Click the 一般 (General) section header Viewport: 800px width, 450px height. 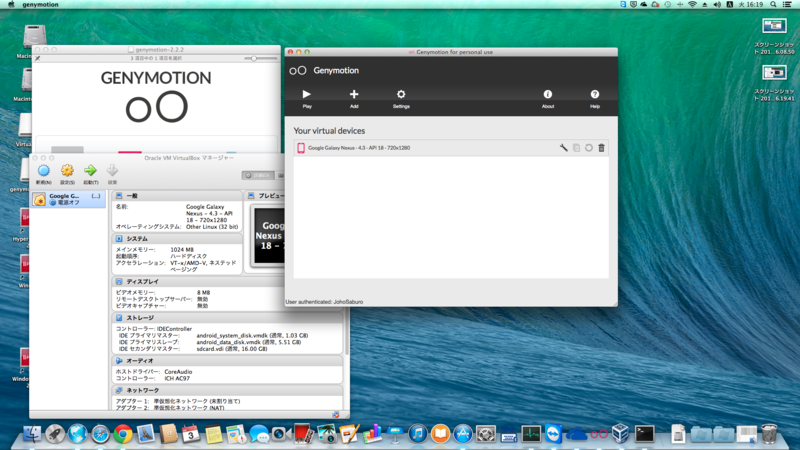(177, 196)
